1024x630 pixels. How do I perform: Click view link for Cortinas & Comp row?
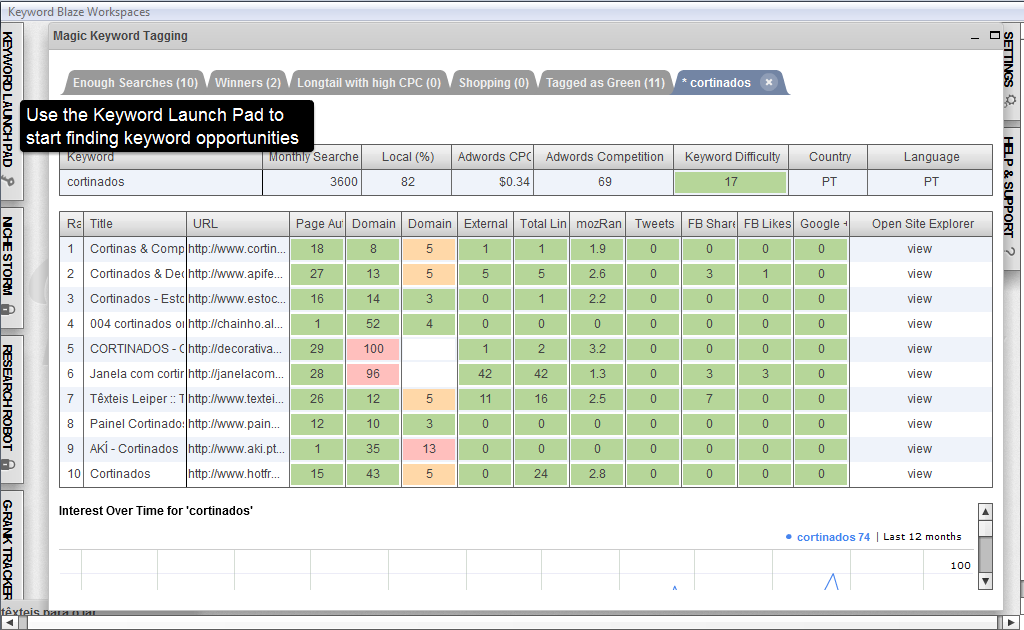point(919,249)
